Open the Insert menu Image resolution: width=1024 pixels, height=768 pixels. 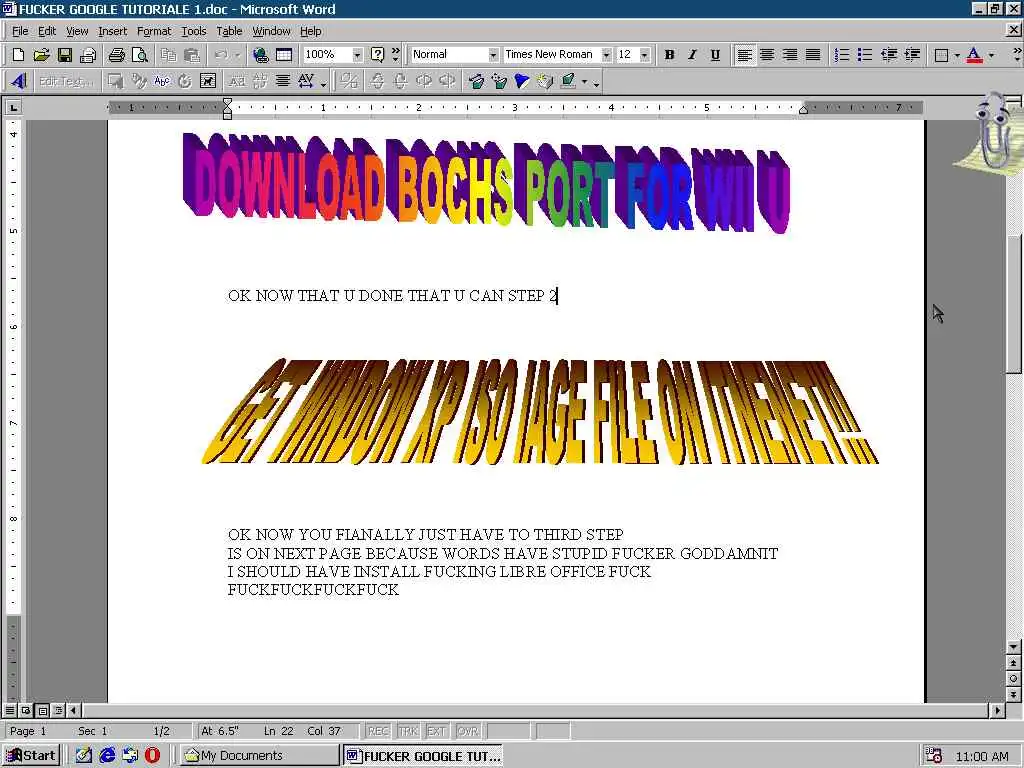(x=112, y=31)
